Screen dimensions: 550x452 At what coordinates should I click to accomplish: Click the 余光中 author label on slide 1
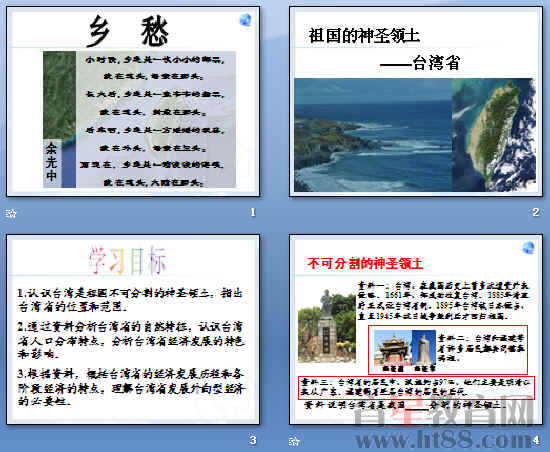pyautogui.click(x=51, y=162)
